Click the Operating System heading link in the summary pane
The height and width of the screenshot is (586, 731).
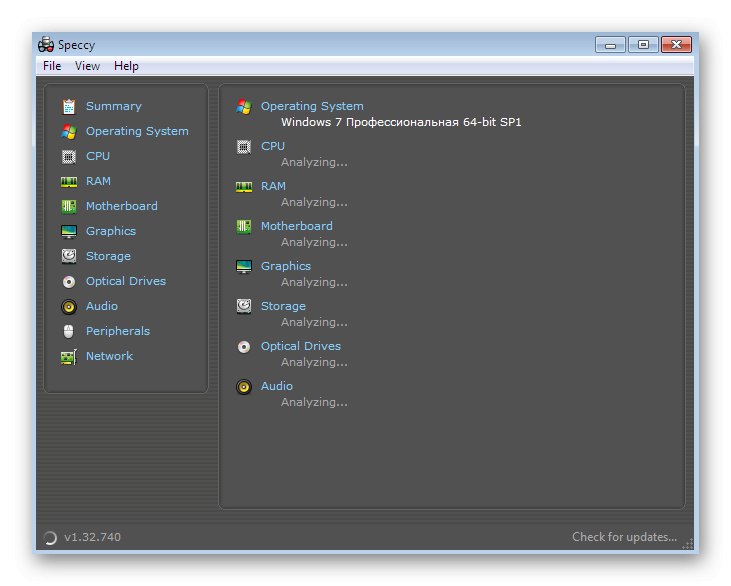(x=312, y=106)
